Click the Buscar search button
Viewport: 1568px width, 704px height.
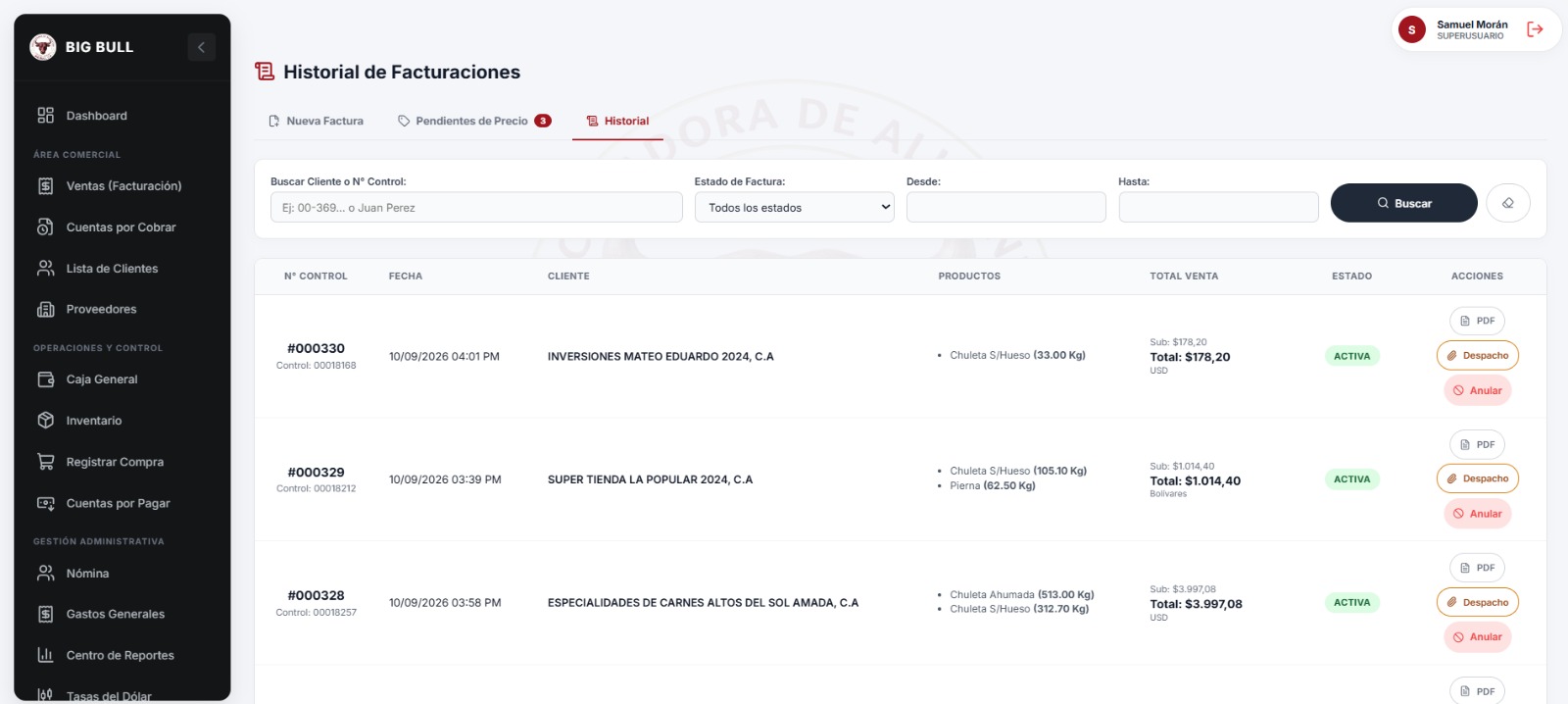pos(1403,203)
